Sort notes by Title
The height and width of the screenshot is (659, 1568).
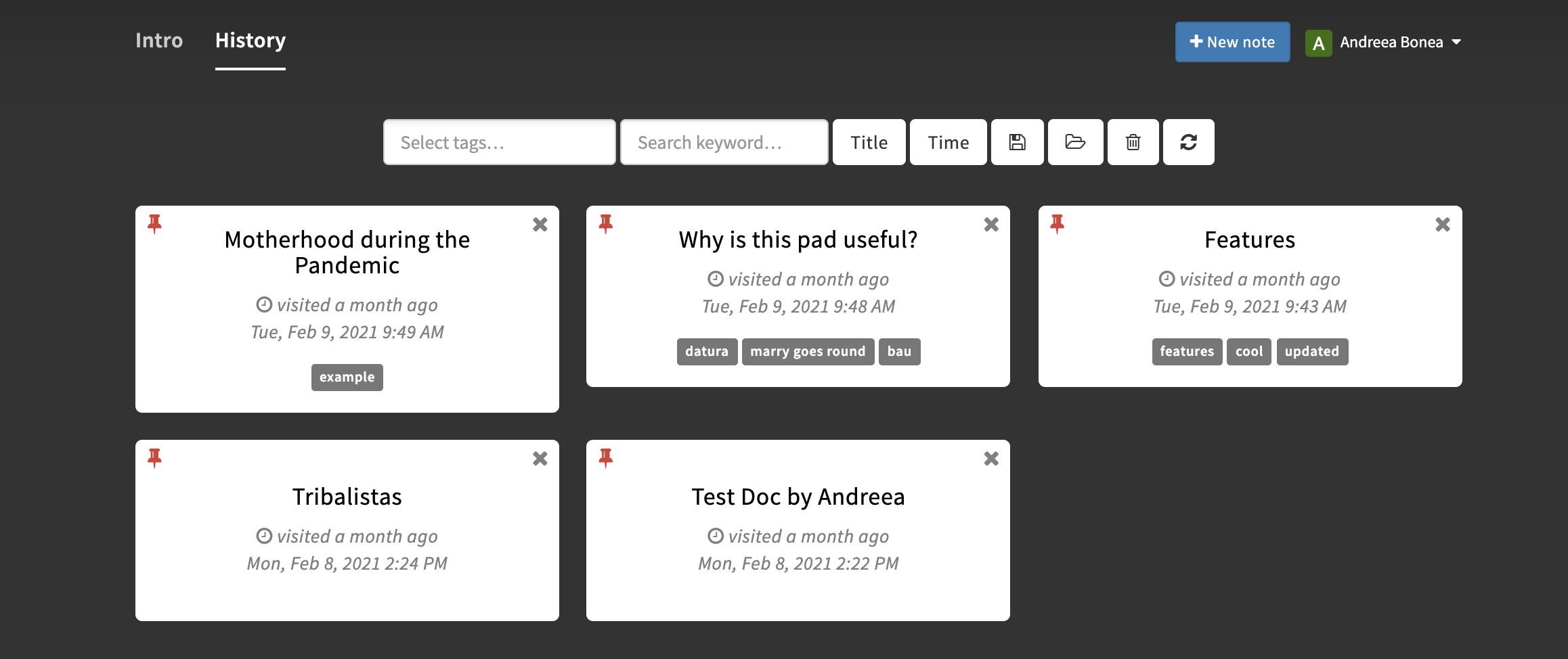coord(869,142)
